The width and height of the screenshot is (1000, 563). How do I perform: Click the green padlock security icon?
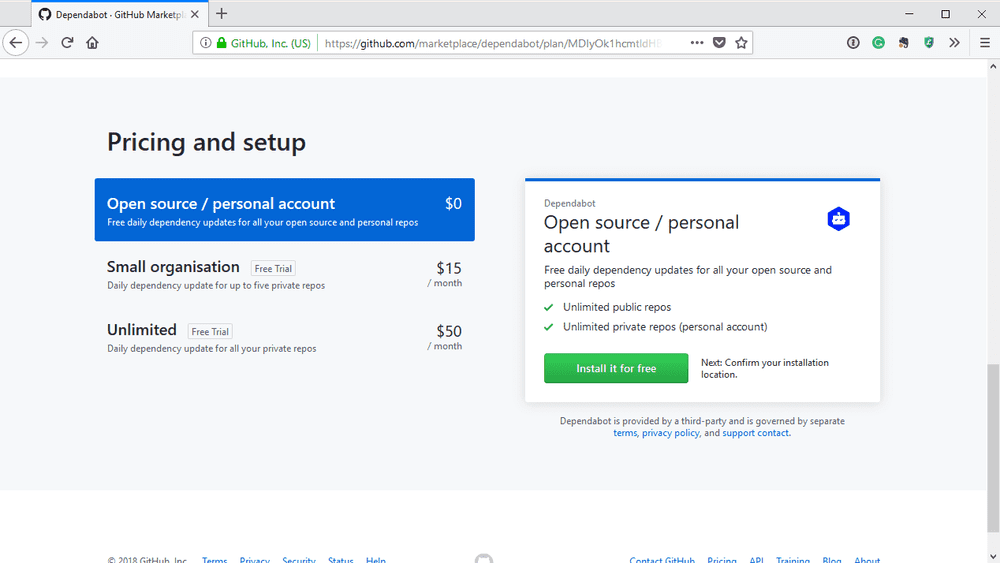point(221,43)
